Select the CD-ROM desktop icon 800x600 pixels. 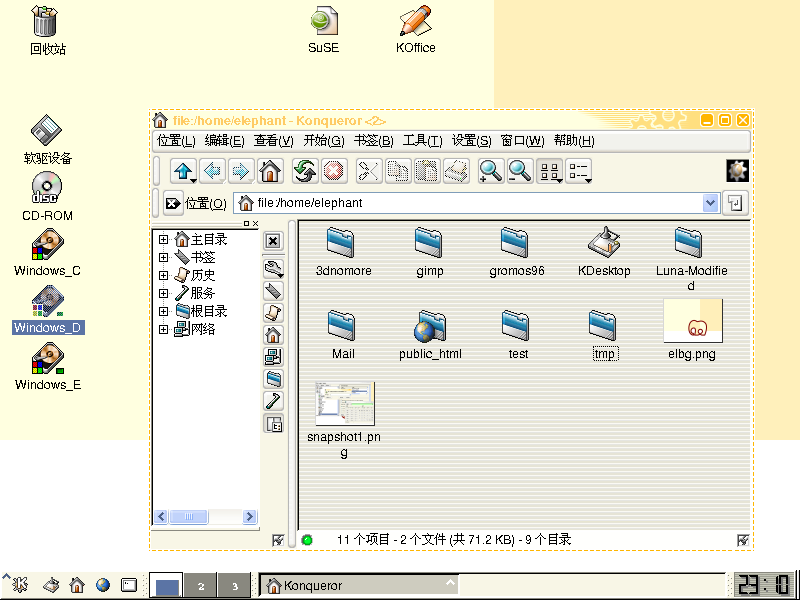[x=46, y=196]
